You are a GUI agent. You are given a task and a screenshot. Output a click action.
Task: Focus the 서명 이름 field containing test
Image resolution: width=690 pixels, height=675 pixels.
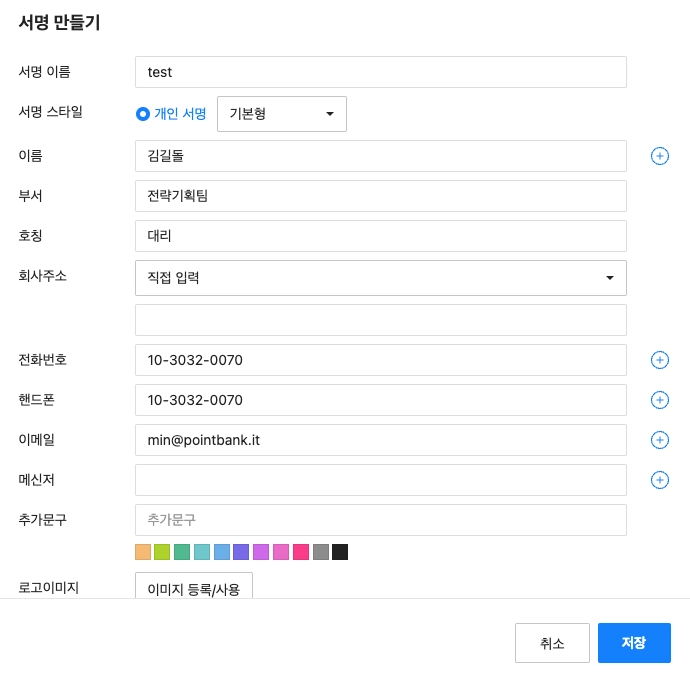pos(380,72)
